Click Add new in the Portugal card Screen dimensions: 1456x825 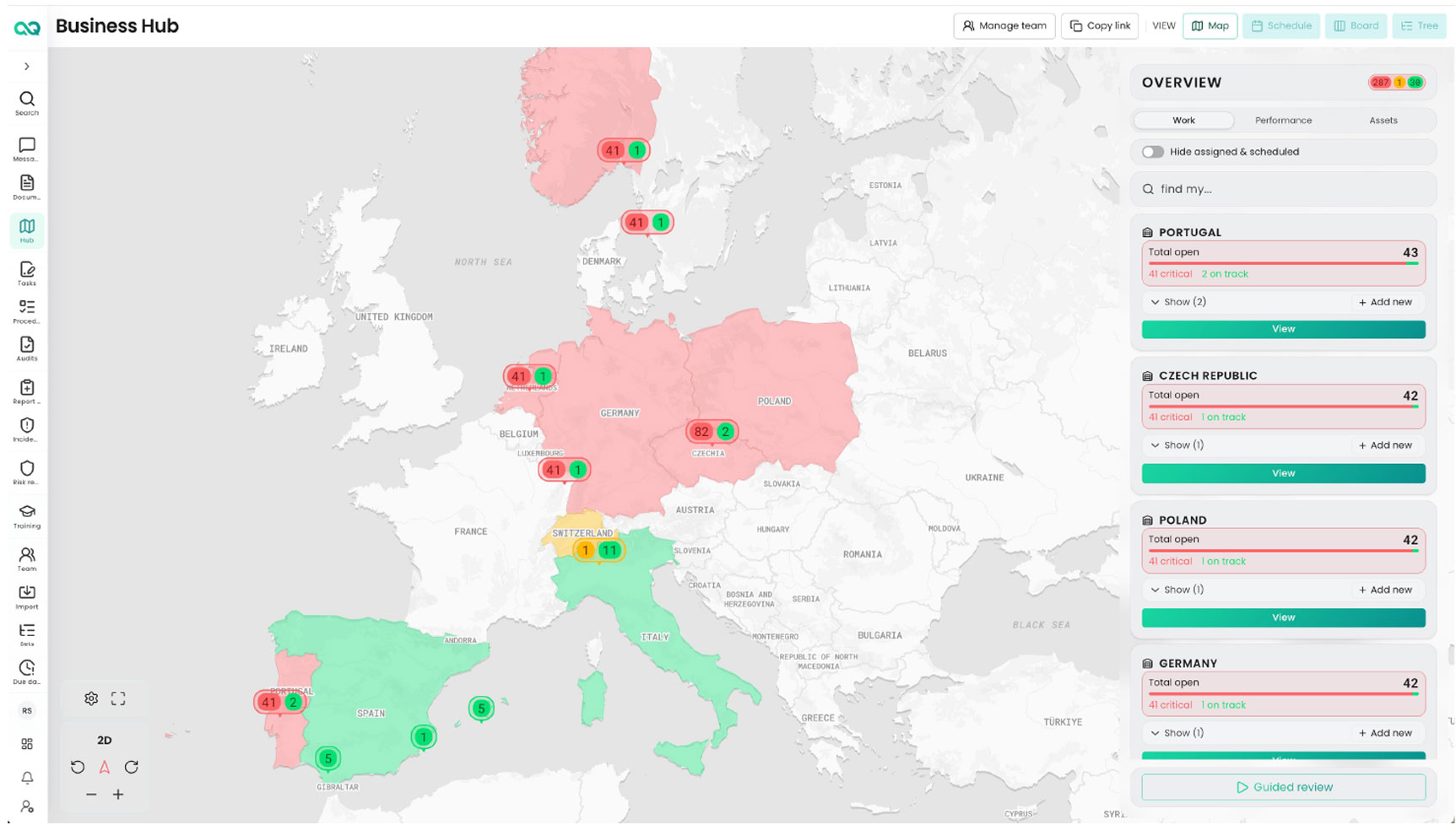pyautogui.click(x=1385, y=302)
